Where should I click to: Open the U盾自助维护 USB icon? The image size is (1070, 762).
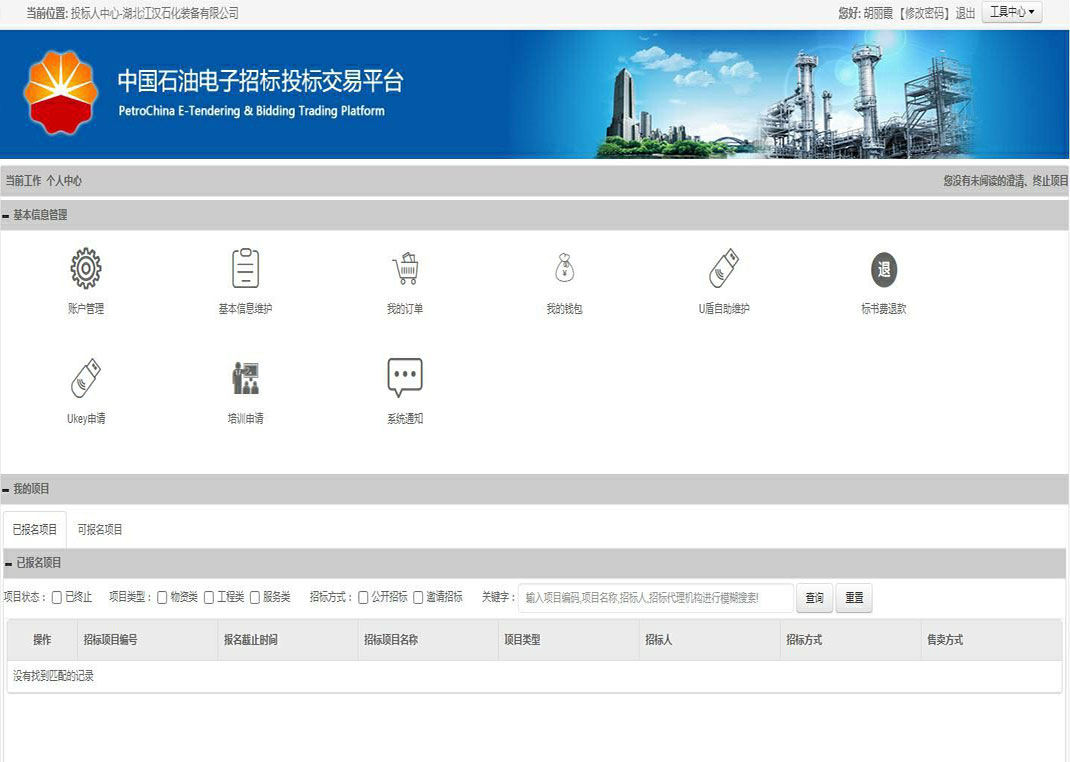(x=724, y=268)
